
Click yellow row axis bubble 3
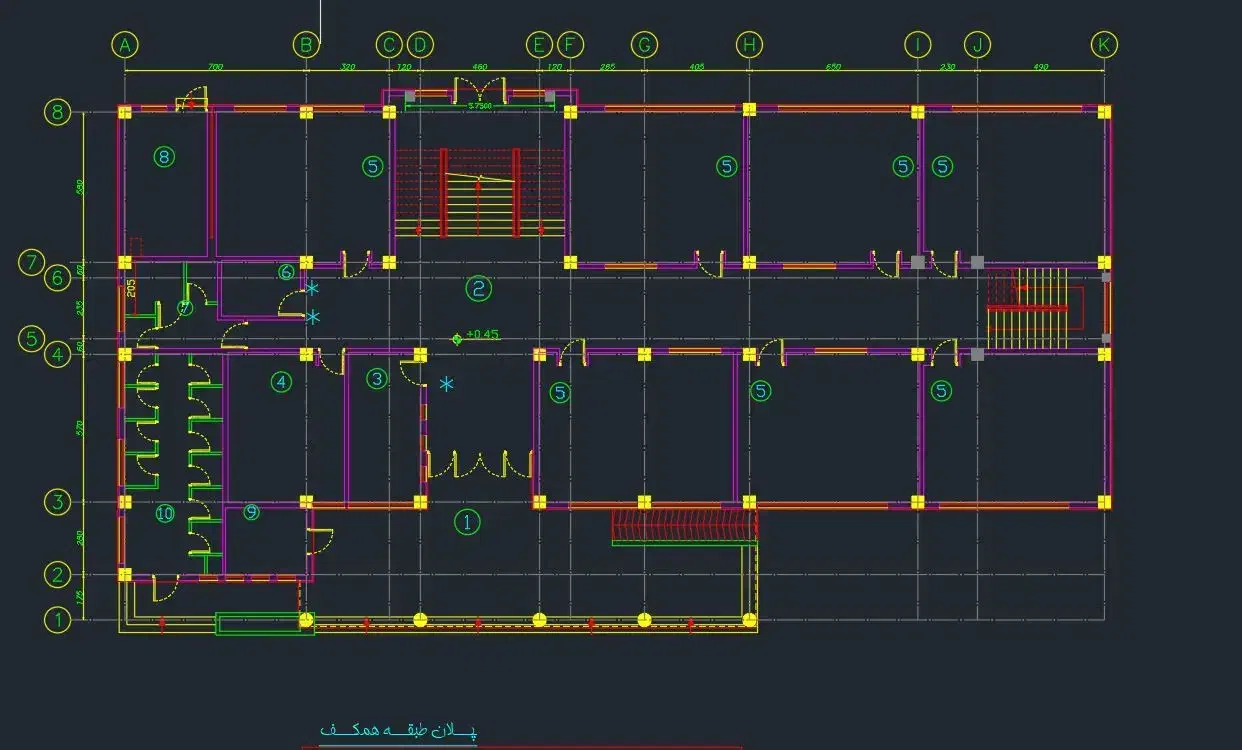coord(58,502)
